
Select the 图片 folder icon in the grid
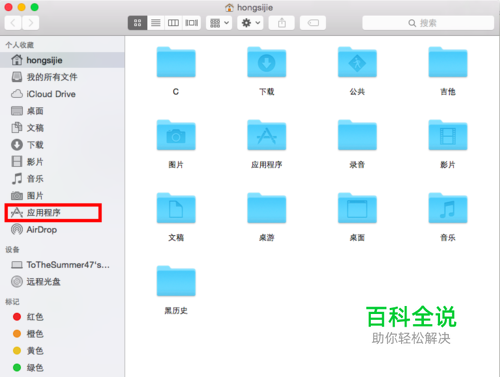pyautogui.click(x=176, y=135)
